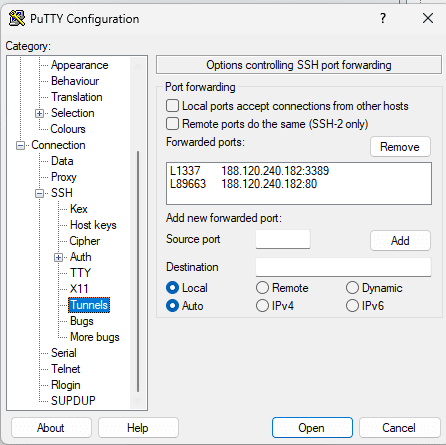Click the Cancel button
446x445 pixels.
click(399, 428)
